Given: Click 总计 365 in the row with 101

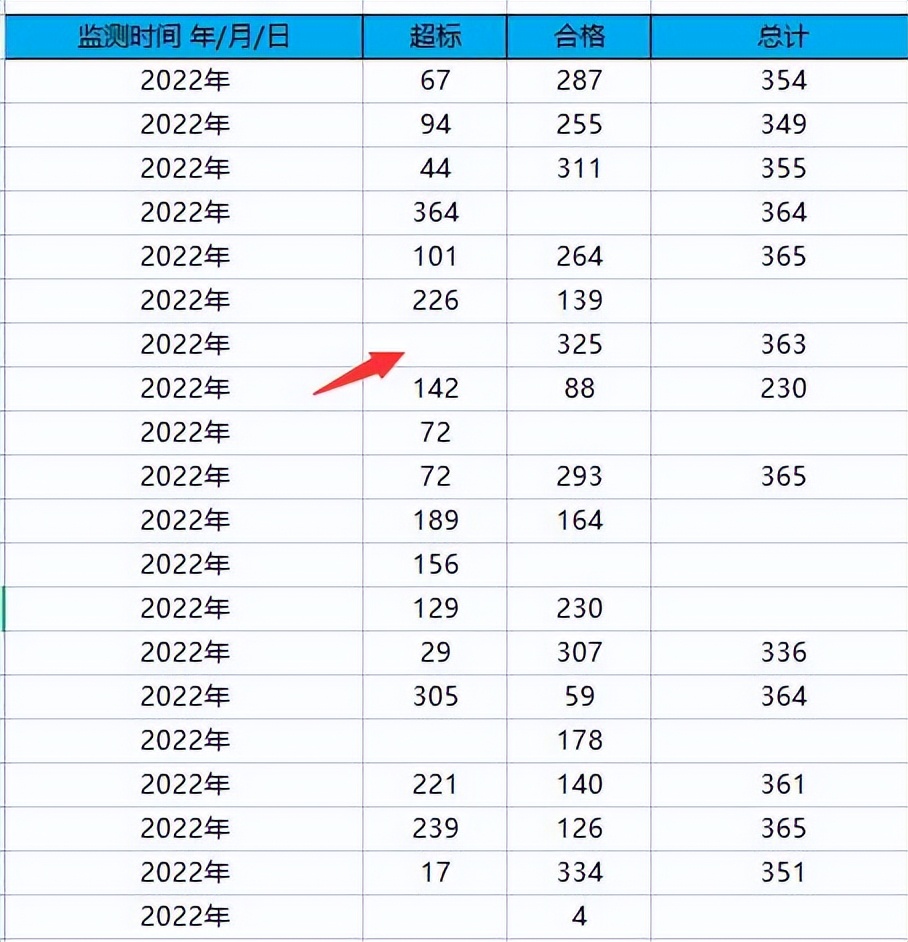Looking at the screenshot, I should 779,257.
